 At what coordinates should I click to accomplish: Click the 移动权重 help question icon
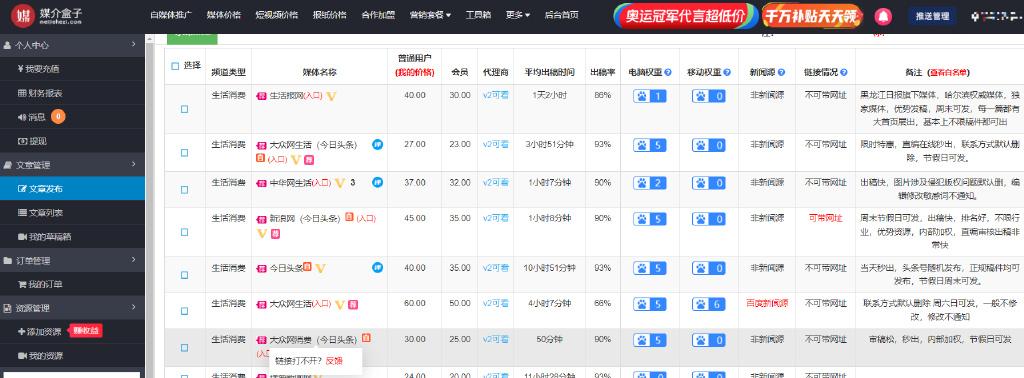pyautogui.click(x=727, y=72)
